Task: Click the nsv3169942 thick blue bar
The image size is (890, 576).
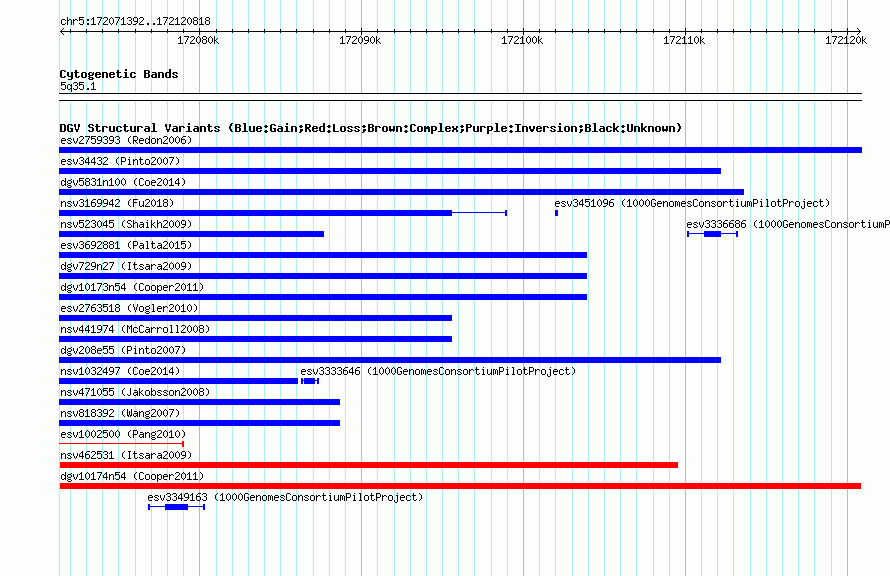Action: [255, 213]
